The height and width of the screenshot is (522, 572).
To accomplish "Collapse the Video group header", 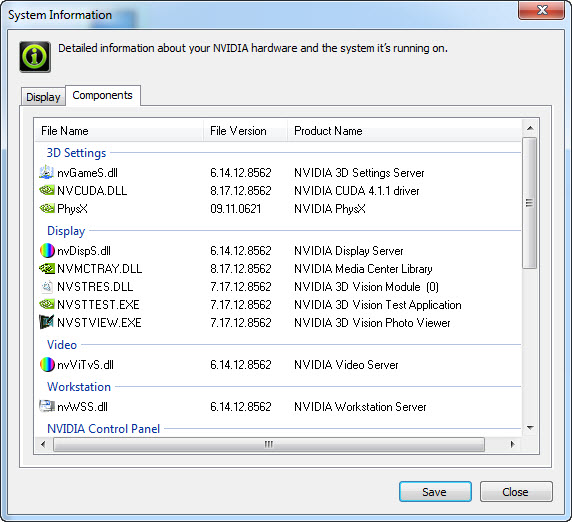I will (62, 345).
